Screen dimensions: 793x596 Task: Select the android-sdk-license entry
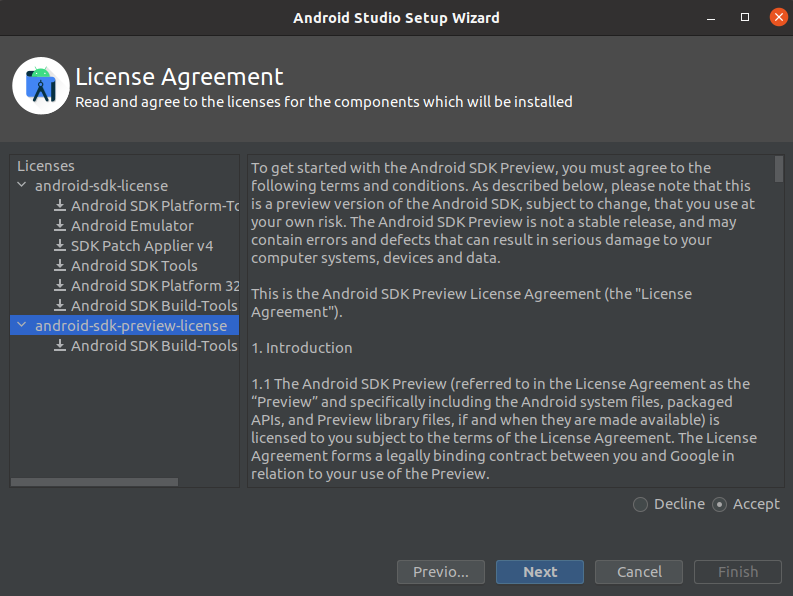click(101, 186)
